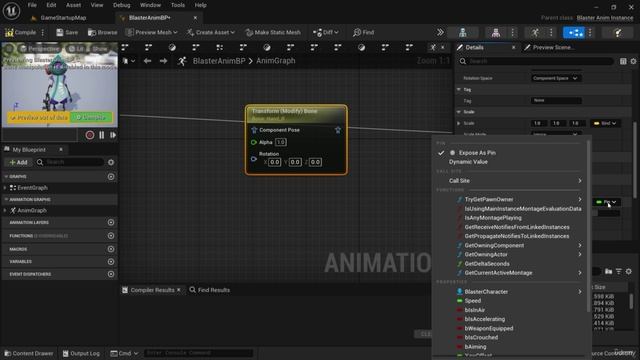Collapse the Scale section in Details
640x360 pixels.
tap(459, 112)
